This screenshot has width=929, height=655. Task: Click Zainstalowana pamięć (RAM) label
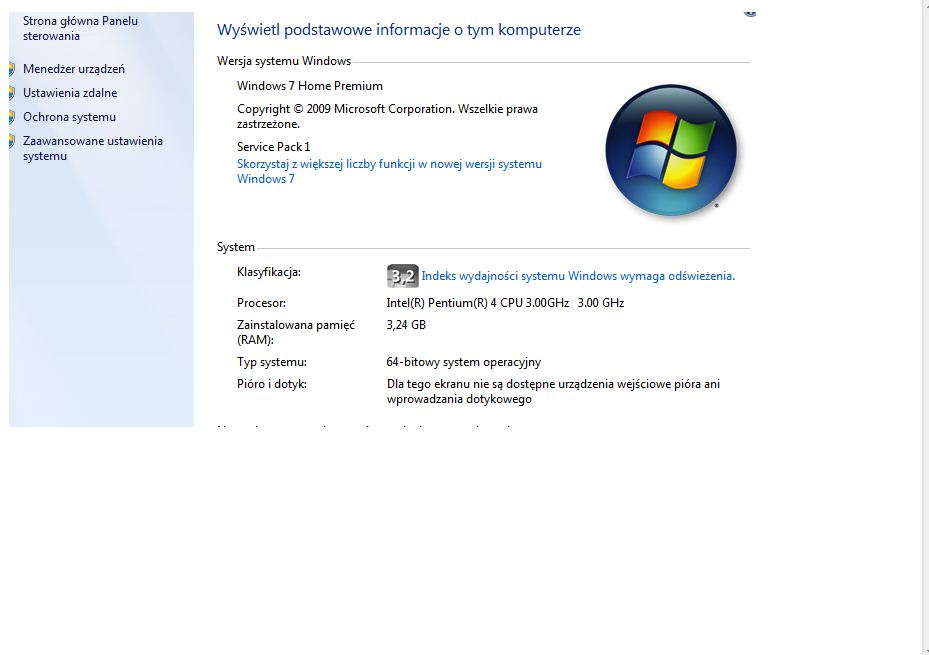(296, 332)
